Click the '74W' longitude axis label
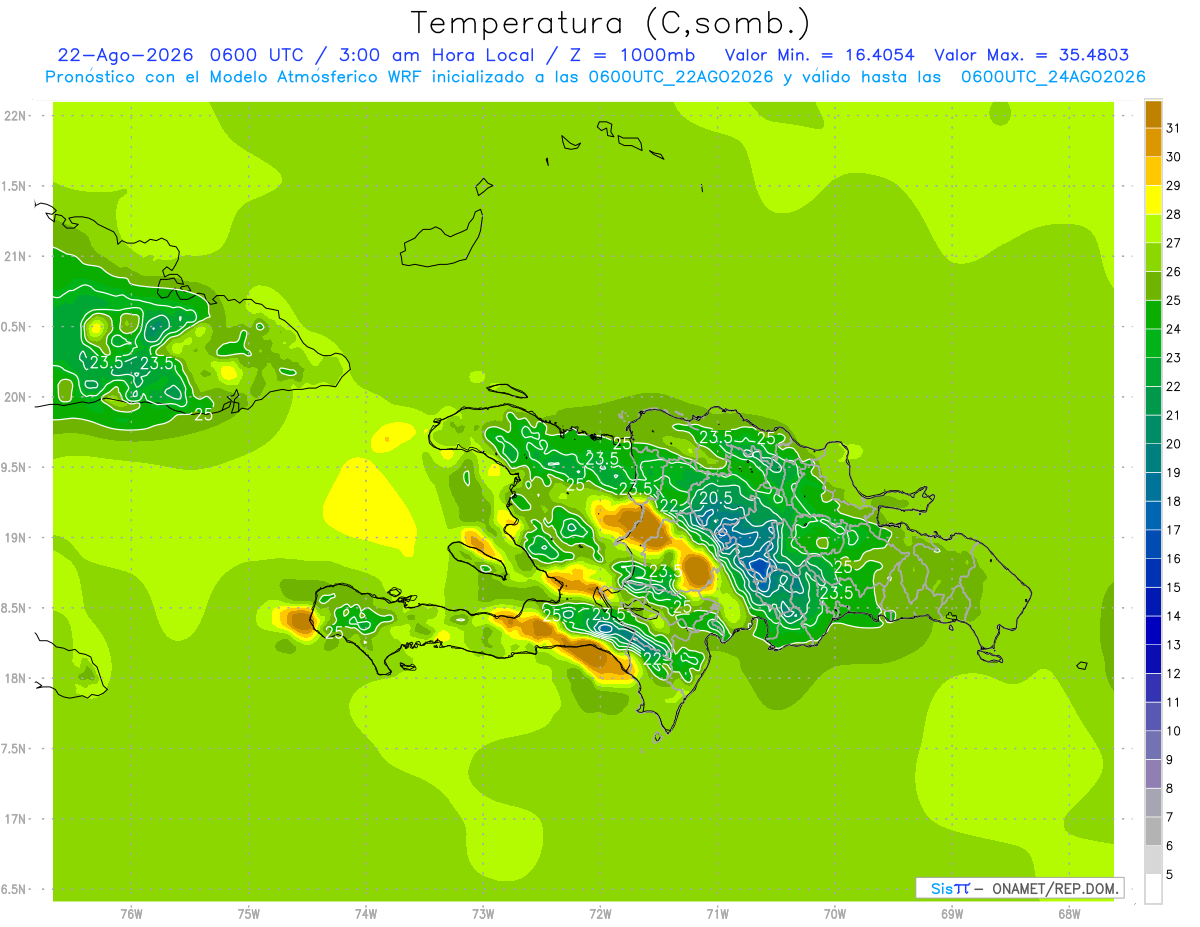 point(365,914)
